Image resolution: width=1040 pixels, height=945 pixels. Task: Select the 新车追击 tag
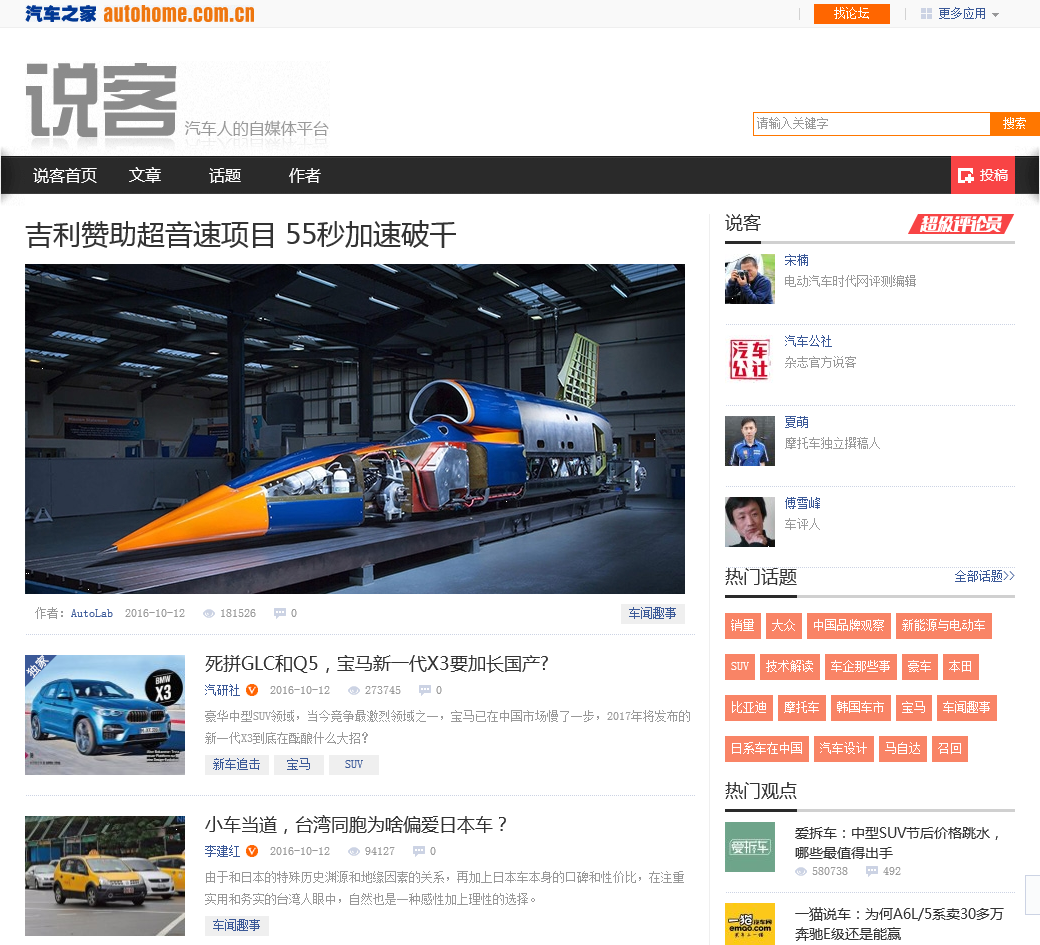pos(237,765)
